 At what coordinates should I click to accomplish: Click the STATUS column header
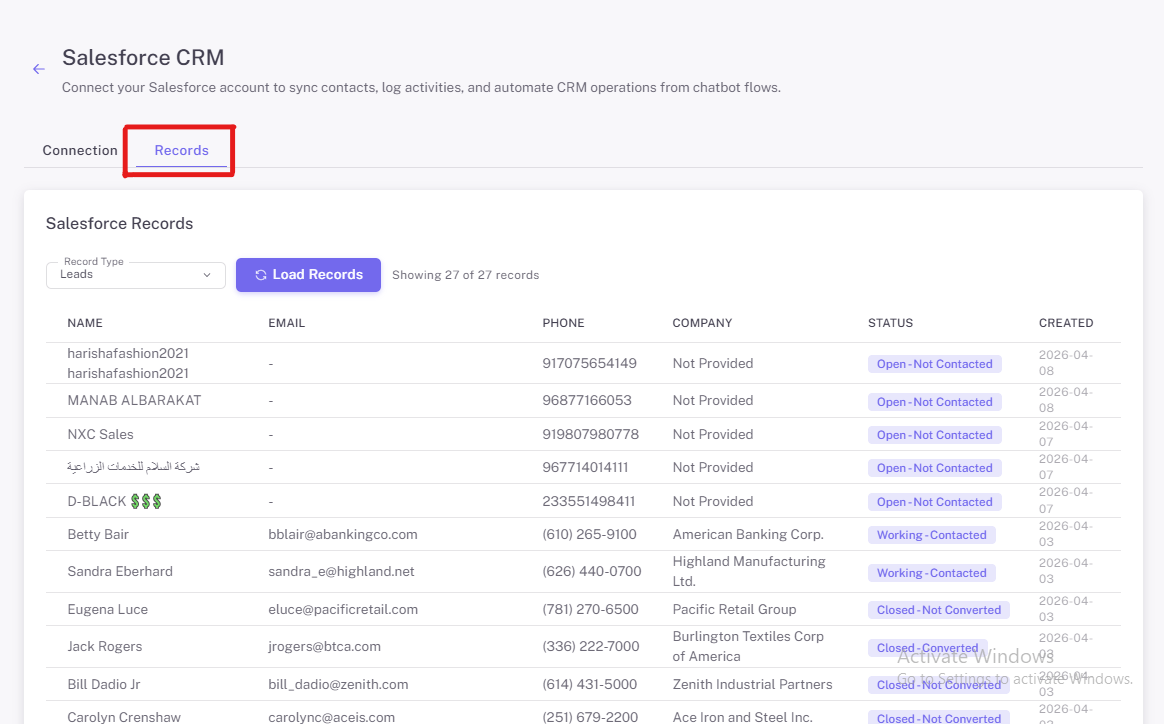pyautogui.click(x=890, y=323)
